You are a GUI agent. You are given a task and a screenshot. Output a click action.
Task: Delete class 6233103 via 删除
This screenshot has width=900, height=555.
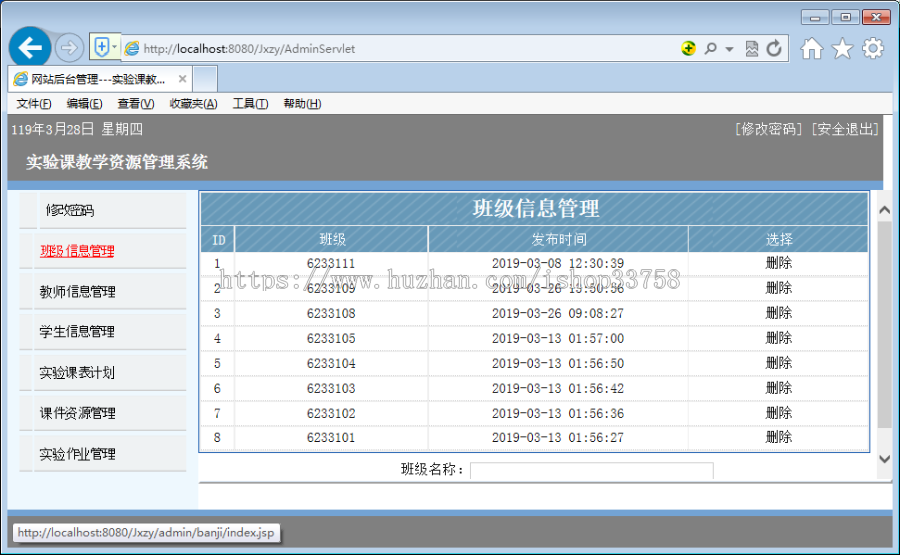tap(779, 388)
